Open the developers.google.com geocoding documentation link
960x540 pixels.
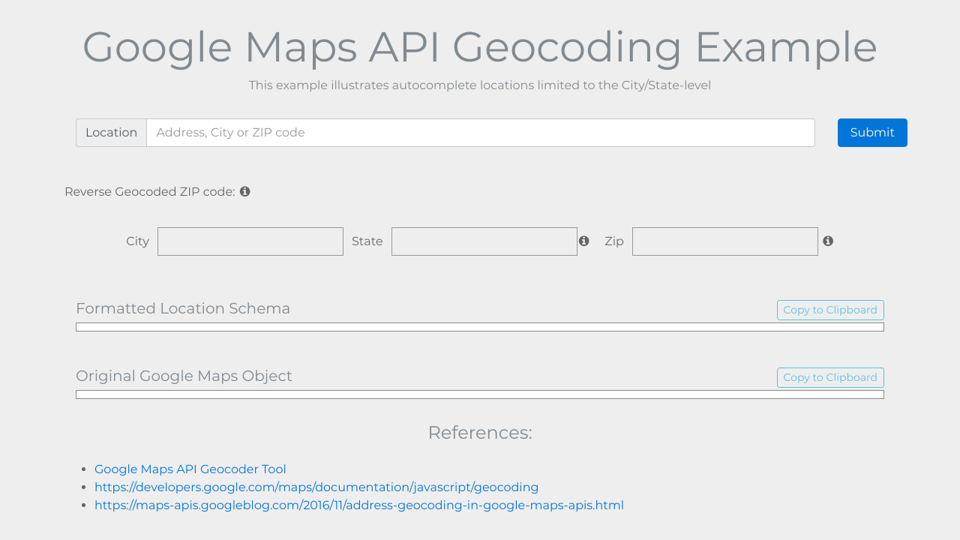pos(316,487)
